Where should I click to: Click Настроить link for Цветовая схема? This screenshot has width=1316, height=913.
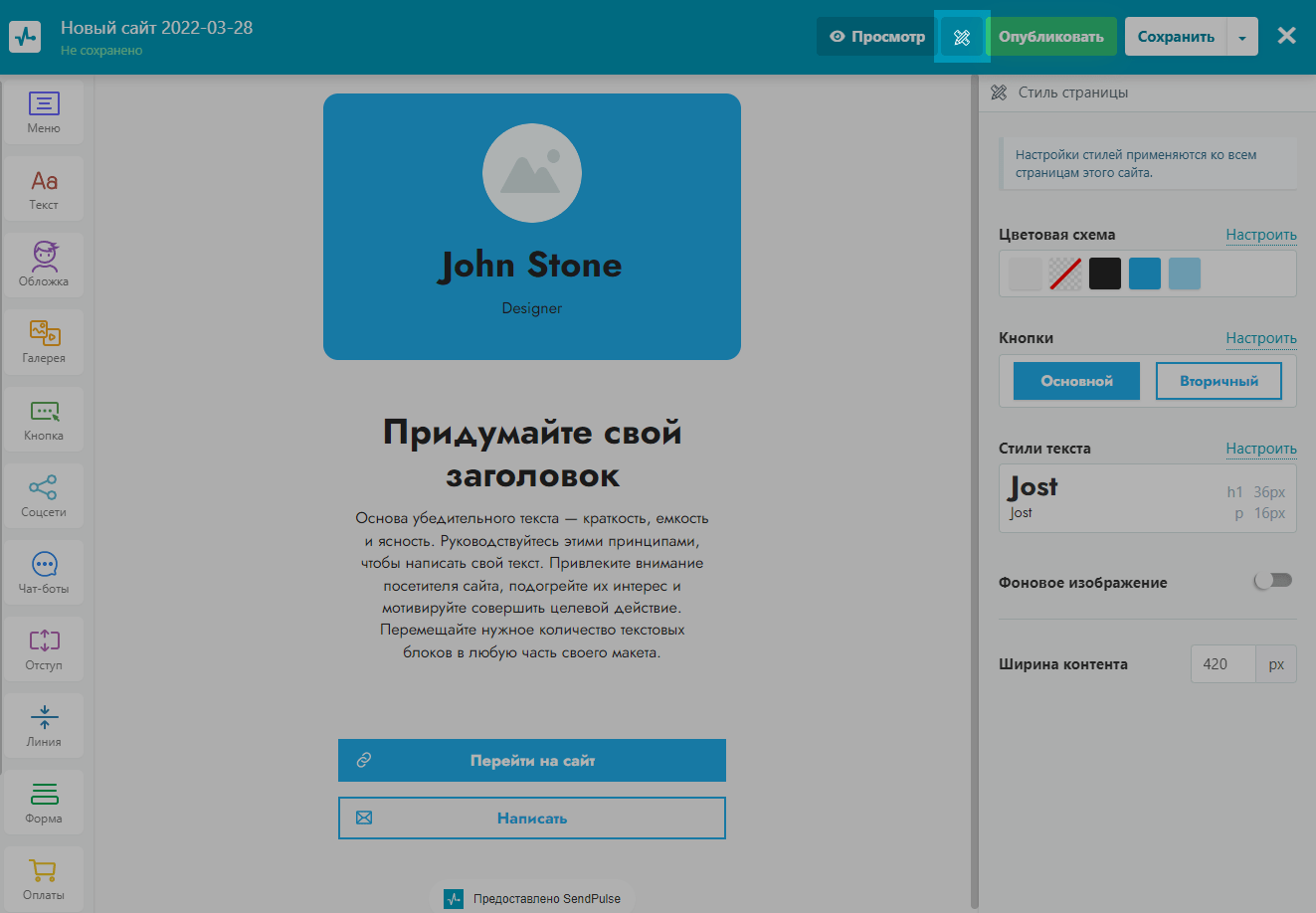1261,235
